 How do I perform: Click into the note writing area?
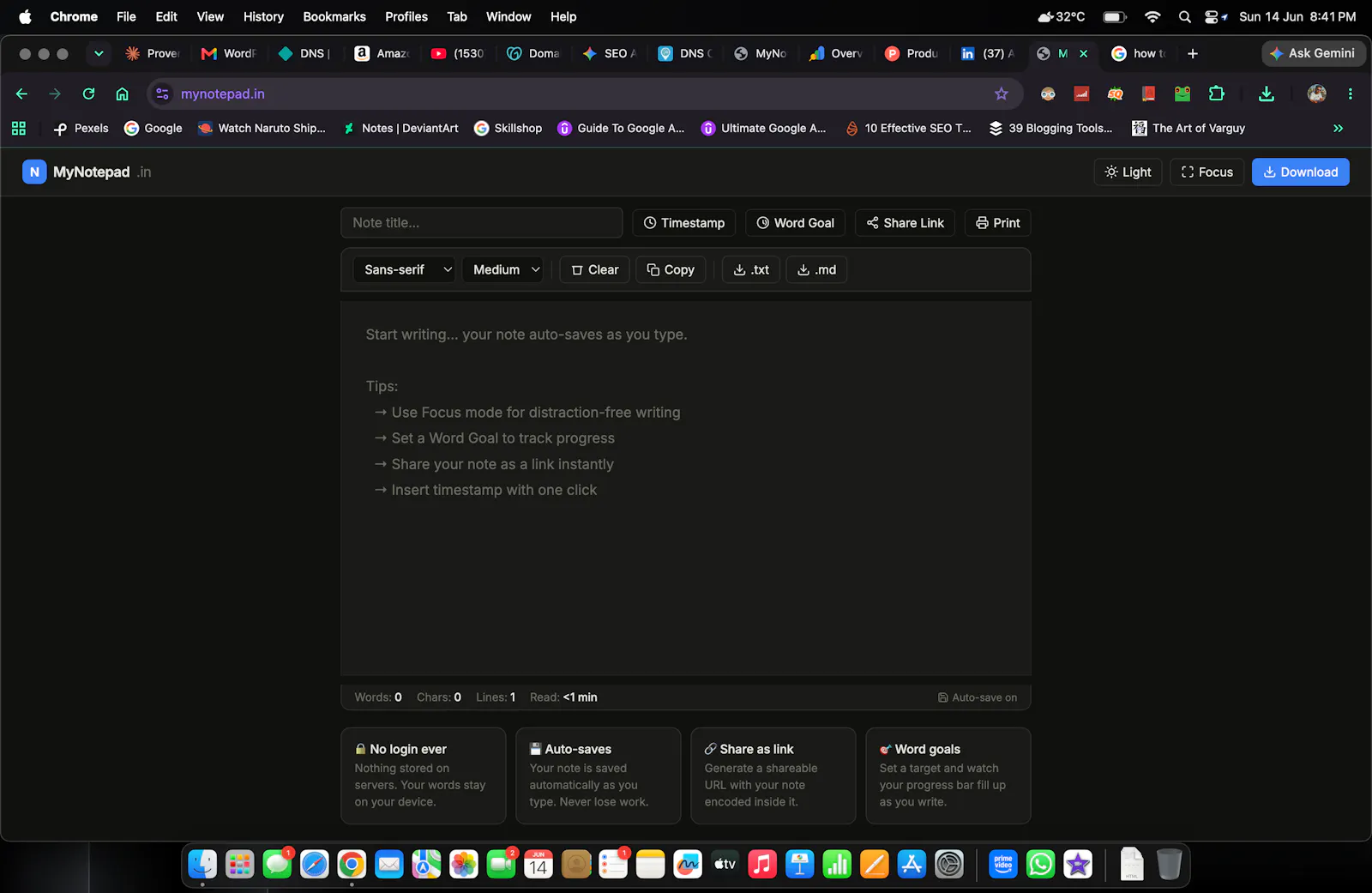click(x=686, y=487)
